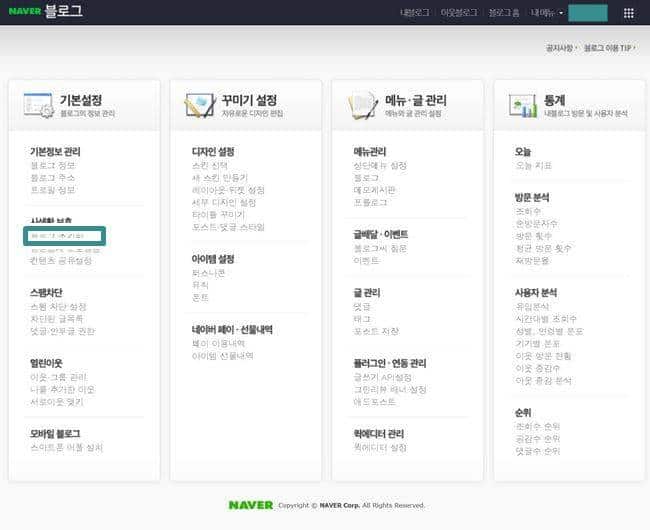The width and height of the screenshot is (650, 530).
Task: Open 블로그 정보 settings
Action: 53,165
